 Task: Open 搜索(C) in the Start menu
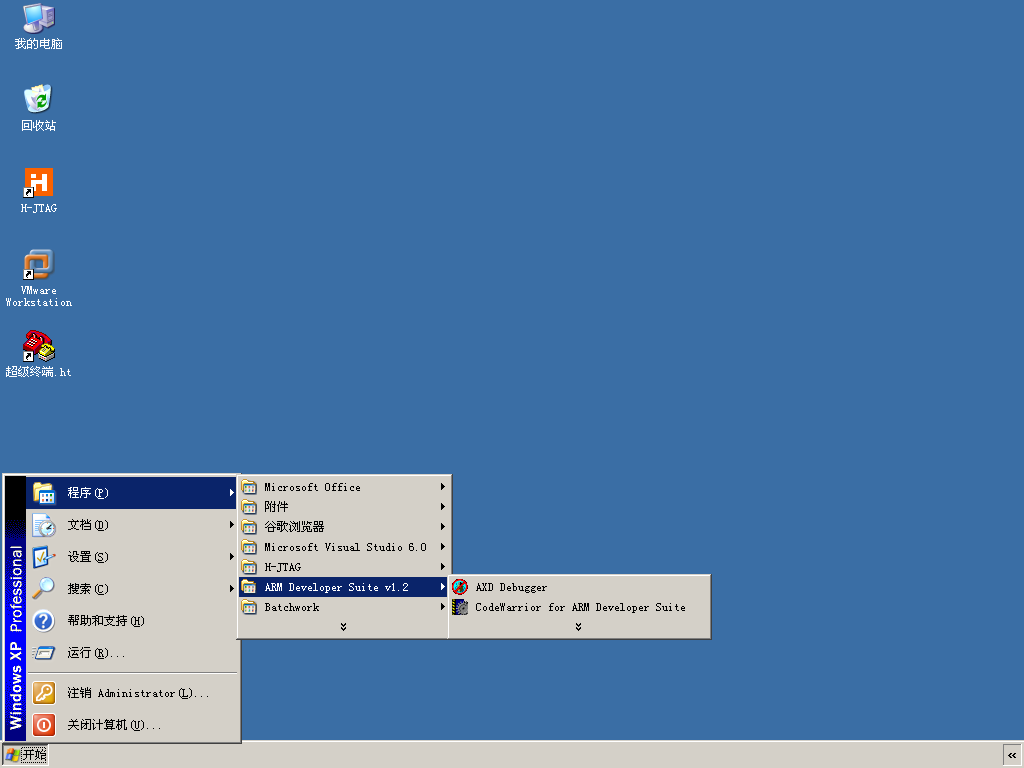pos(131,589)
